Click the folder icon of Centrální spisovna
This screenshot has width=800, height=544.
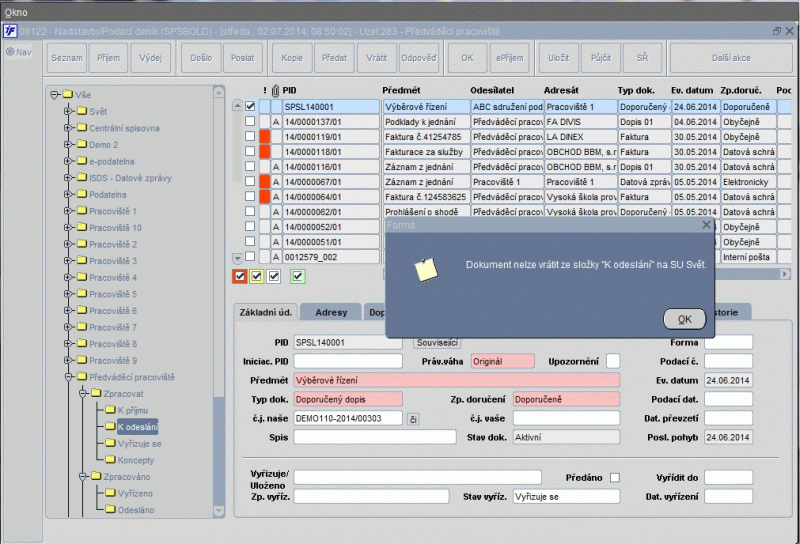tap(82, 128)
